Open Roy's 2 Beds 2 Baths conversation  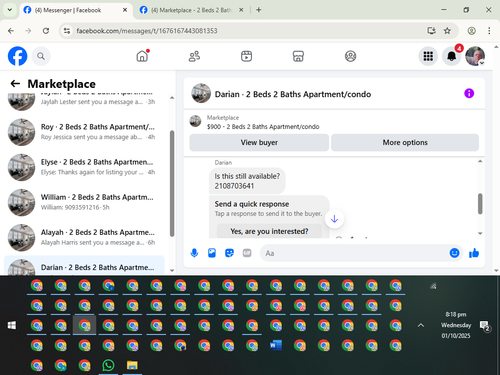pyautogui.click(x=84, y=132)
